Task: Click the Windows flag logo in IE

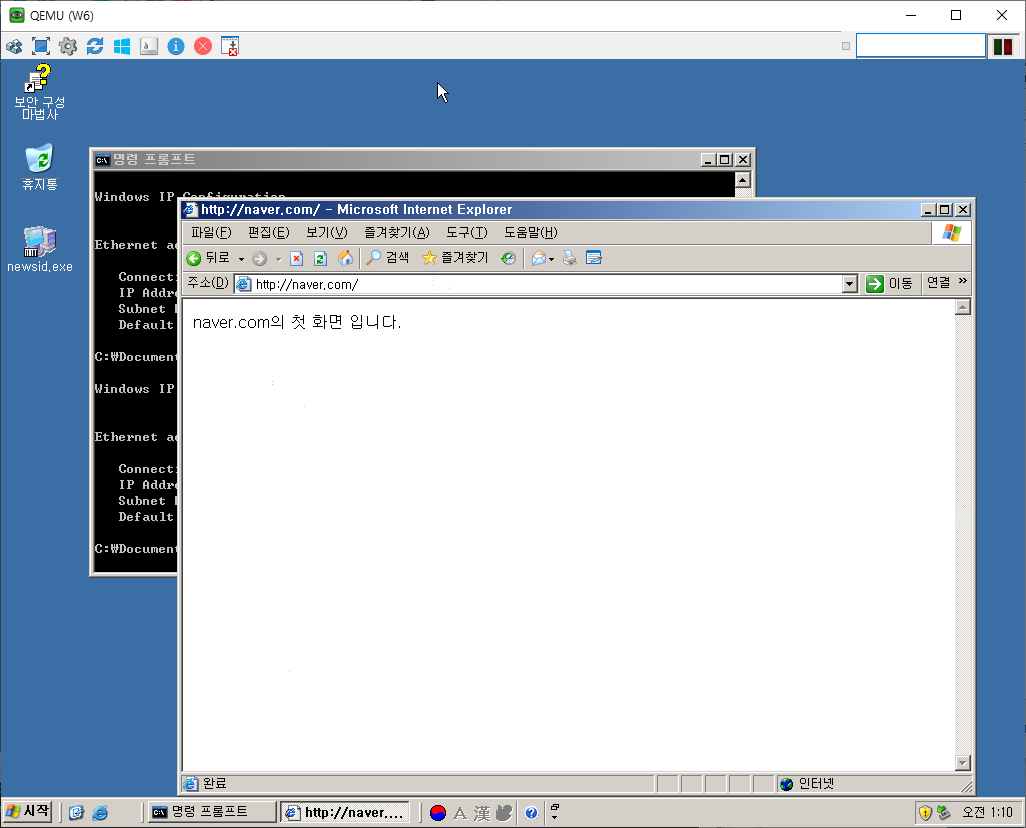Action: tap(951, 233)
